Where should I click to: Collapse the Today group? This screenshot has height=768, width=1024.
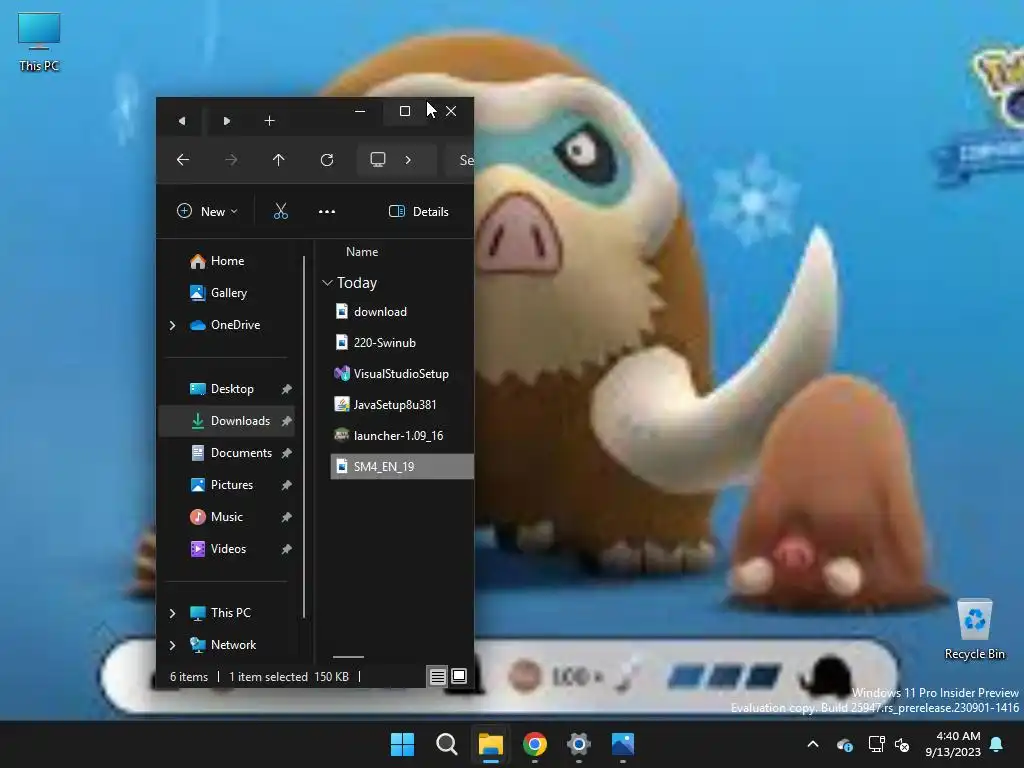[327, 283]
